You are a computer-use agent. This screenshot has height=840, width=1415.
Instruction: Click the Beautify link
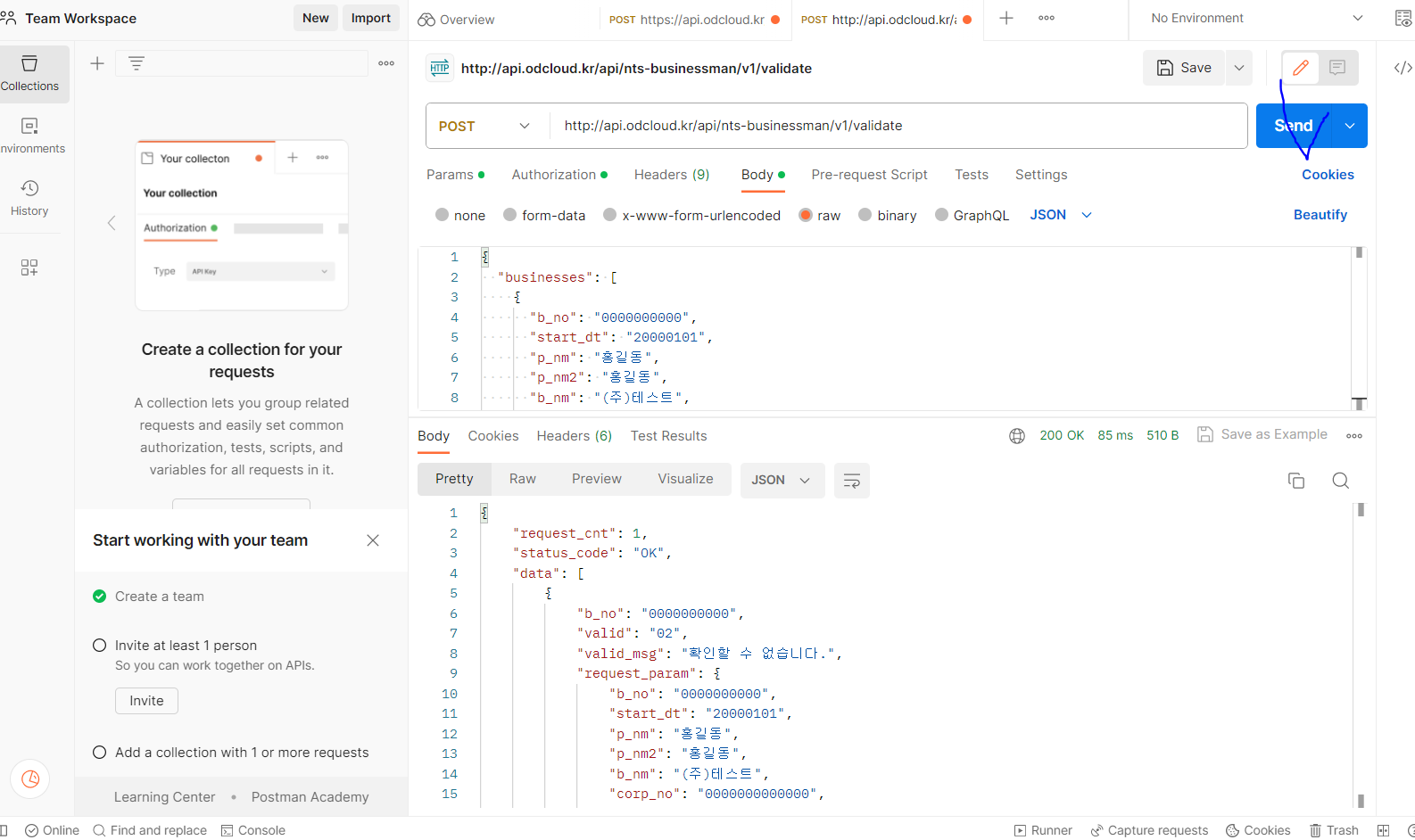click(1320, 215)
